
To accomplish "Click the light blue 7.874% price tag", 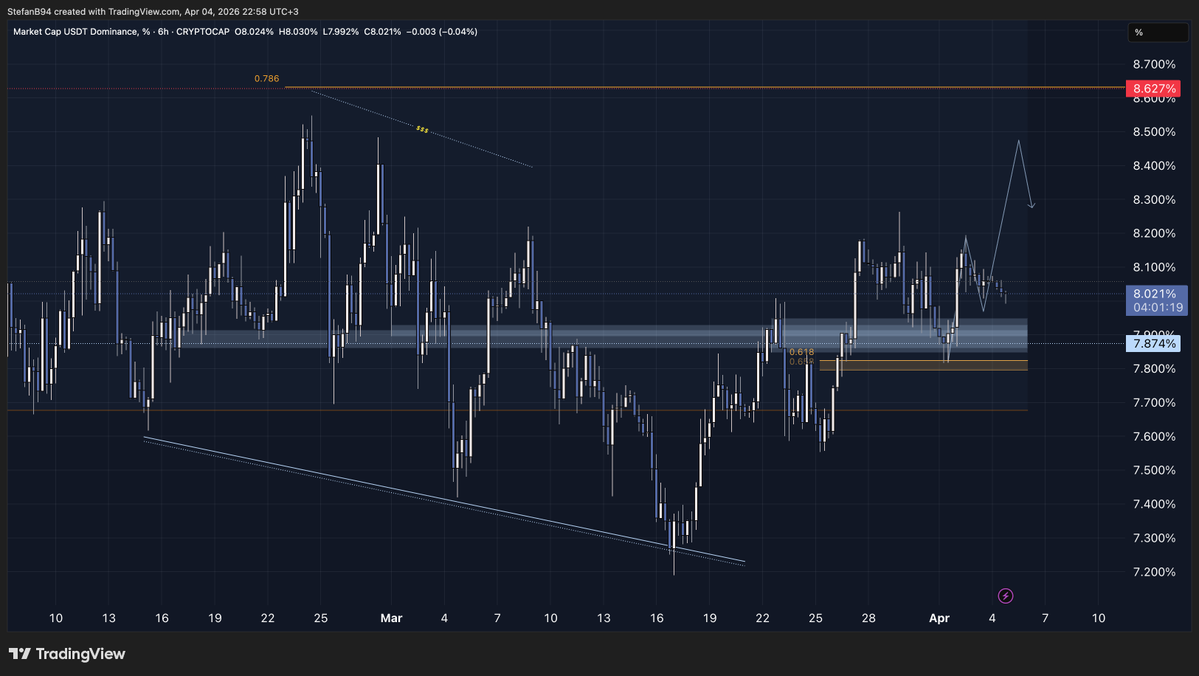I will pyautogui.click(x=1153, y=343).
